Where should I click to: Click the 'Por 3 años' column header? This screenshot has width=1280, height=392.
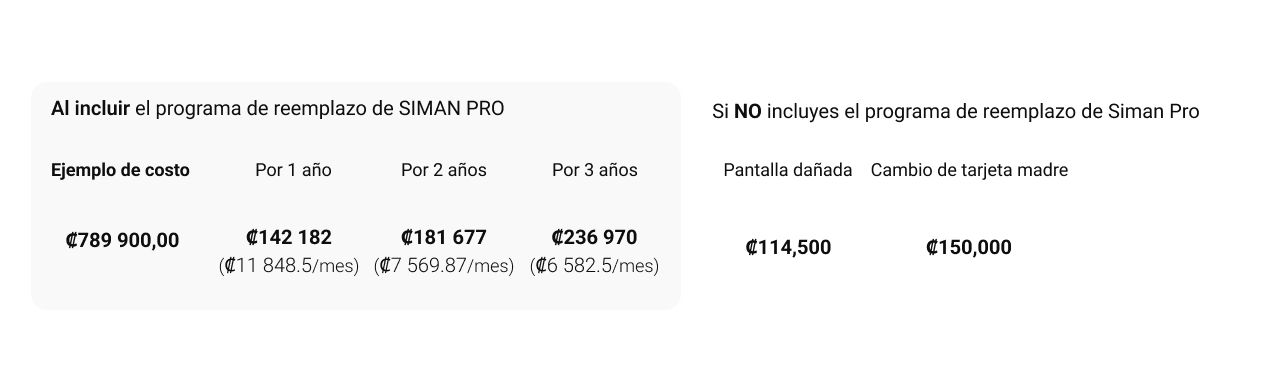pos(595,170)
